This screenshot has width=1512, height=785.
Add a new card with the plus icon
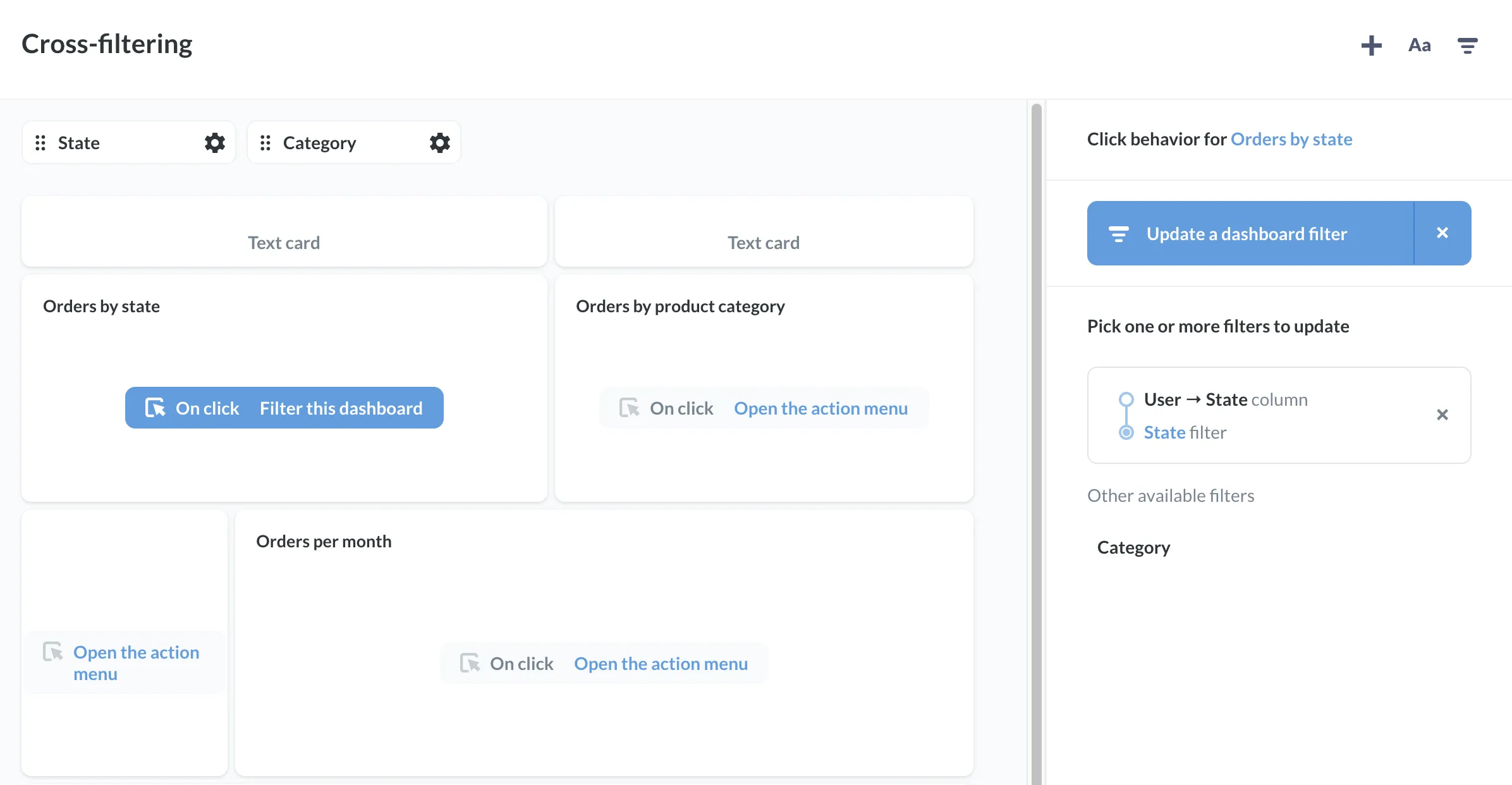click(x=1371, y=45)
